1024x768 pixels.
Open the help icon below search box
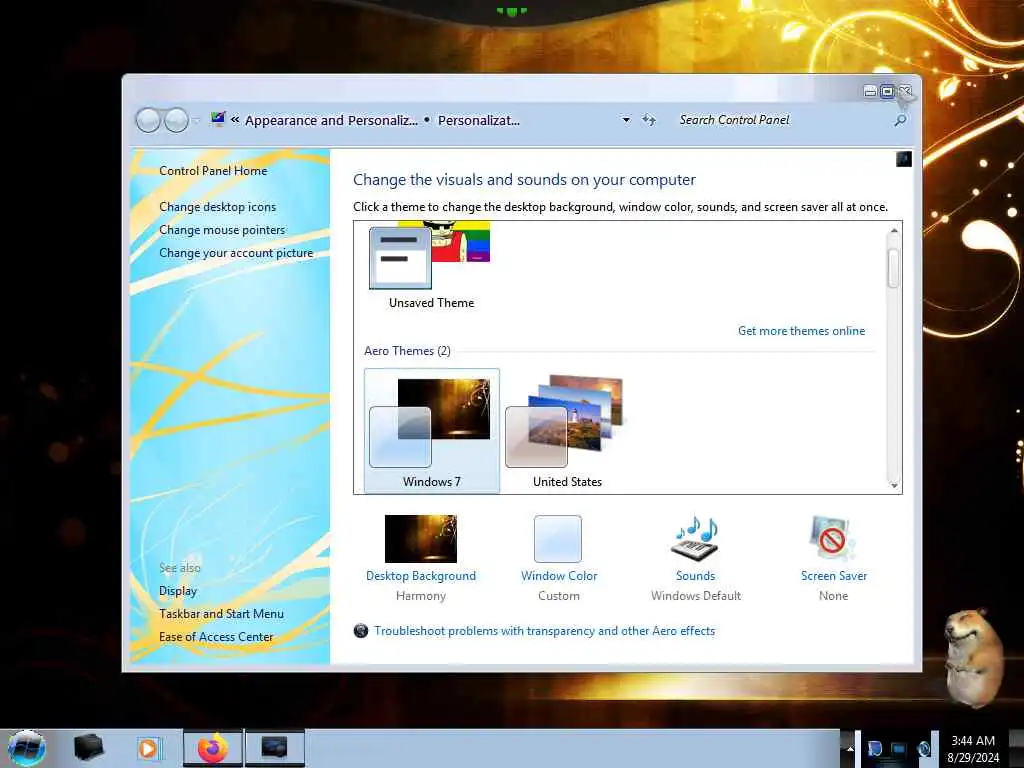[904, 159]
